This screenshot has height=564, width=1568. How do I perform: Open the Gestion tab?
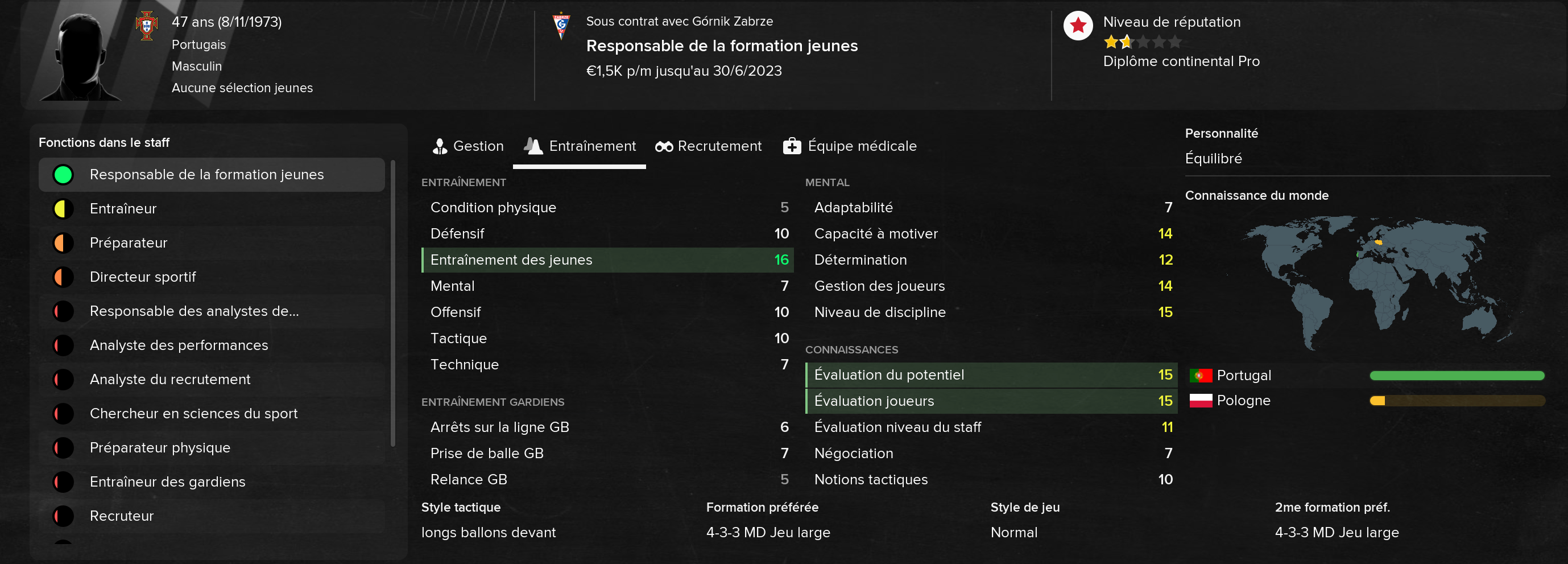[x=467, y=146]
